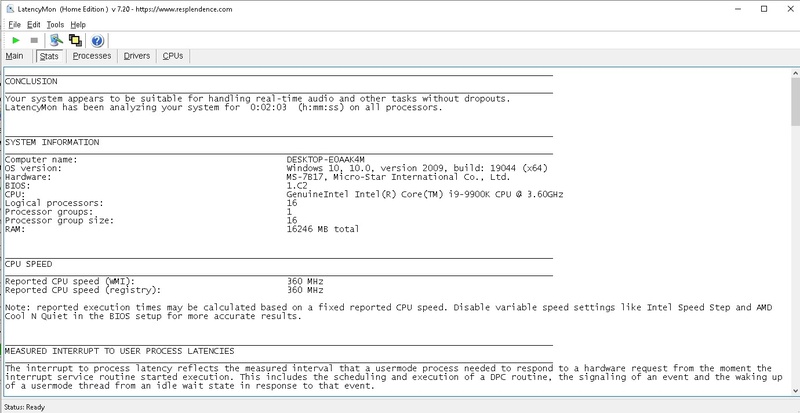
Task: Open the Edit menu
Action: [x=34, y=25]
